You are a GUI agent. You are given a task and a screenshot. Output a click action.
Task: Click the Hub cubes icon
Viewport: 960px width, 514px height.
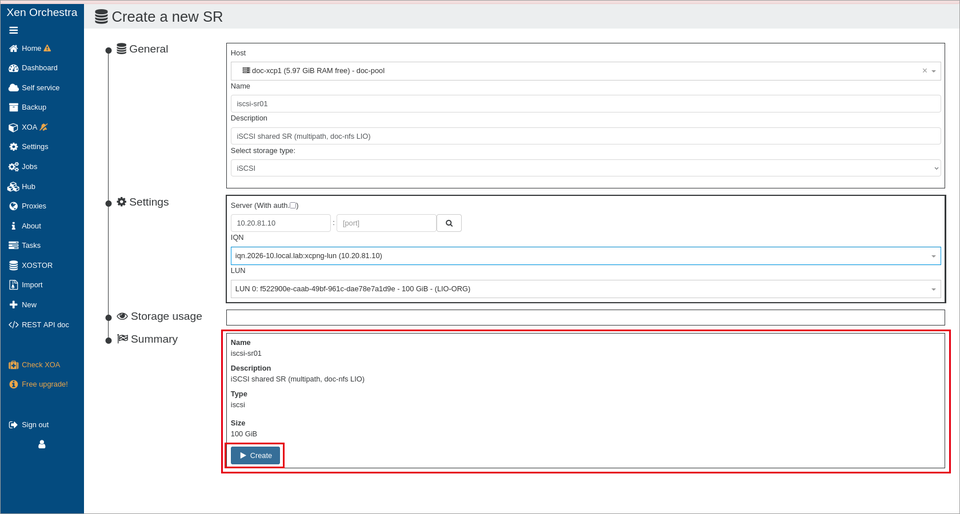coord(13,187)
